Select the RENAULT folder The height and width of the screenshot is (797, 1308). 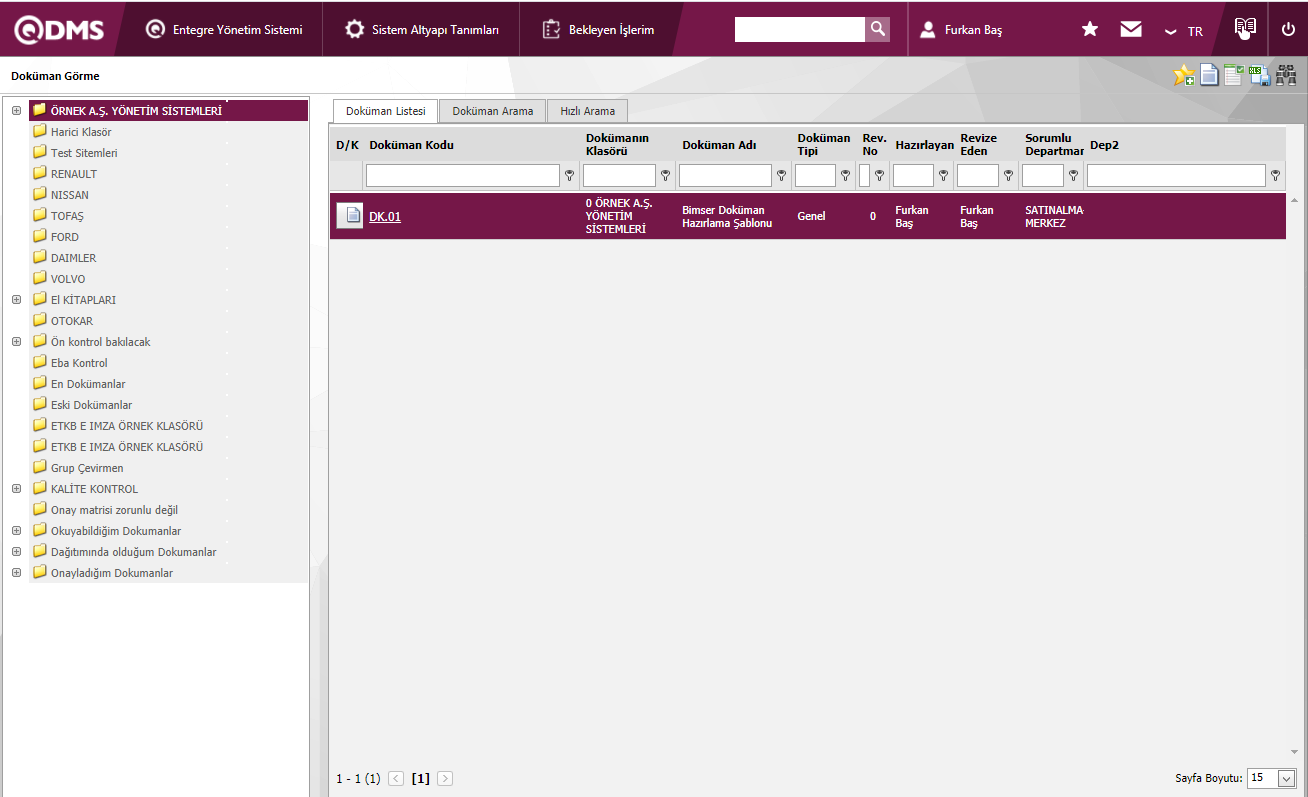[x=74, y=174]
